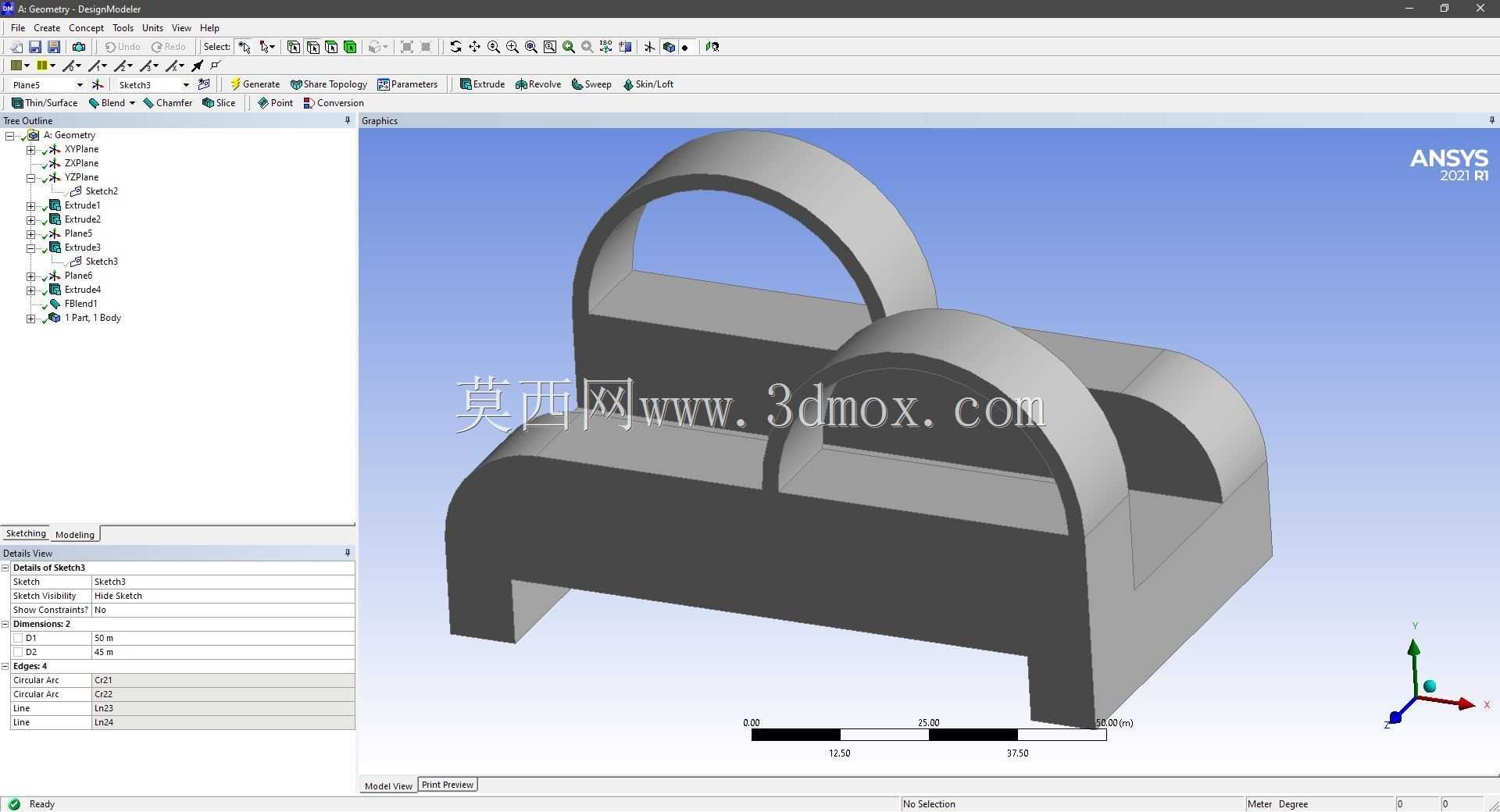Activate the Rotate view tool

[455, 47]
